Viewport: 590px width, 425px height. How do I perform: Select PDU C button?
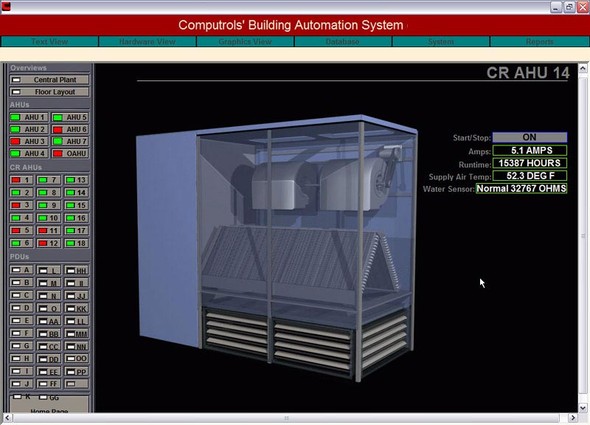(x=21, y=295)
